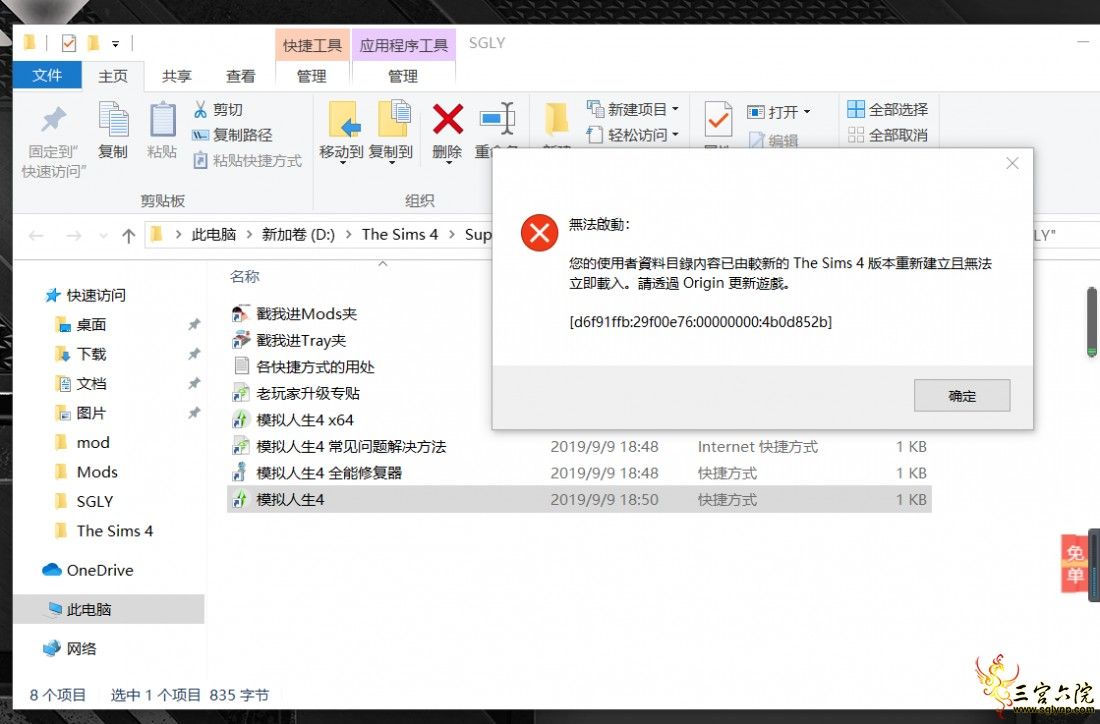The image size is (1100, 724).
Task: Switch to the Home (主页) tab
Action: (113, 76)
